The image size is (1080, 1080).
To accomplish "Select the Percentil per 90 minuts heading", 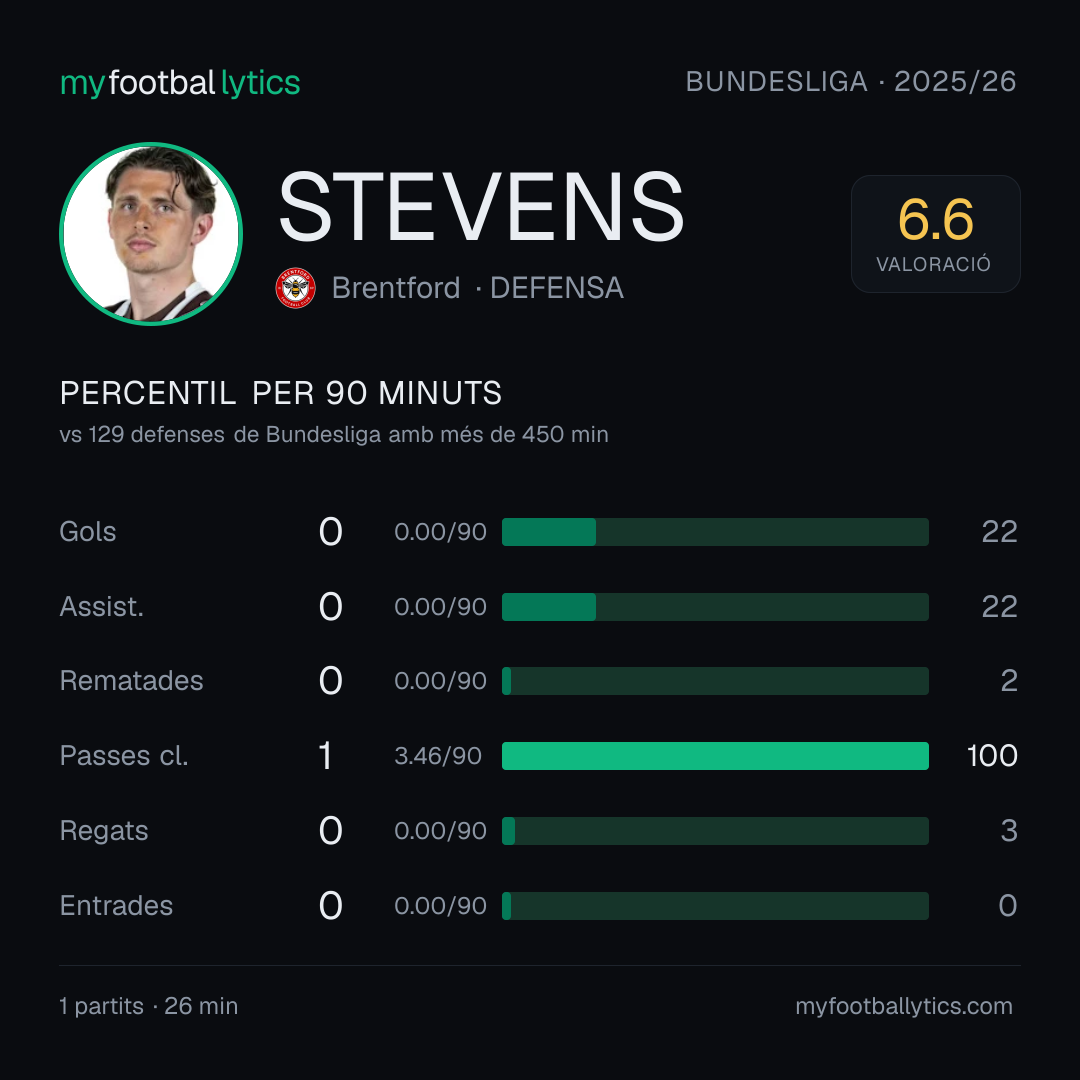I will click(x=280, y=393).
